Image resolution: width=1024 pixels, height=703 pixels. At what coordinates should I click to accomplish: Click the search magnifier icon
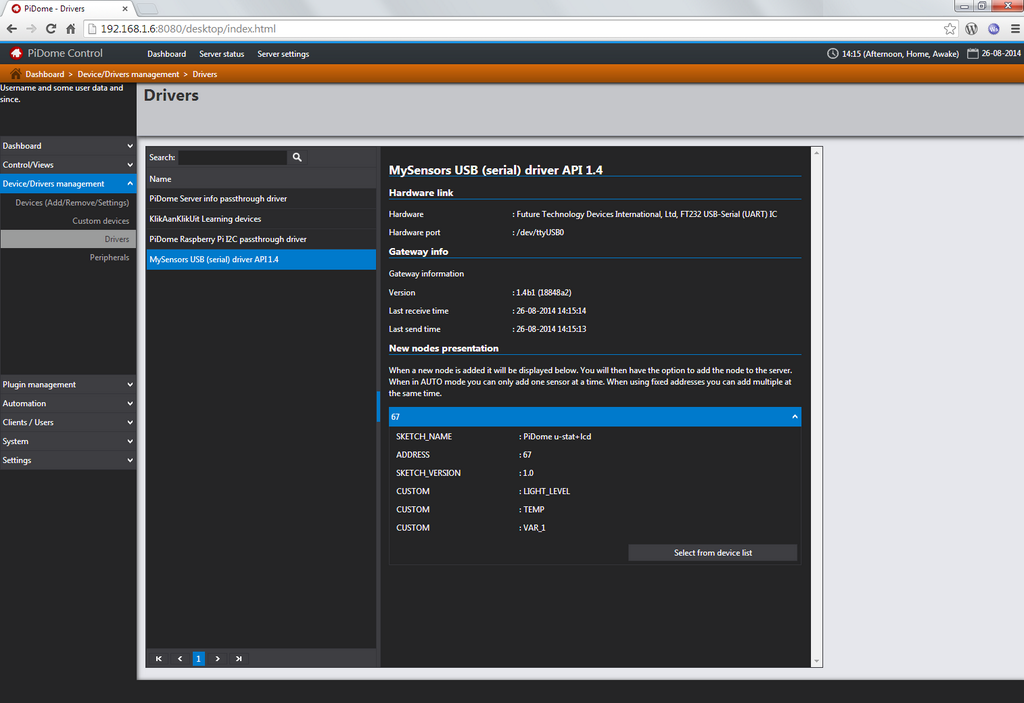pos(297,157)
